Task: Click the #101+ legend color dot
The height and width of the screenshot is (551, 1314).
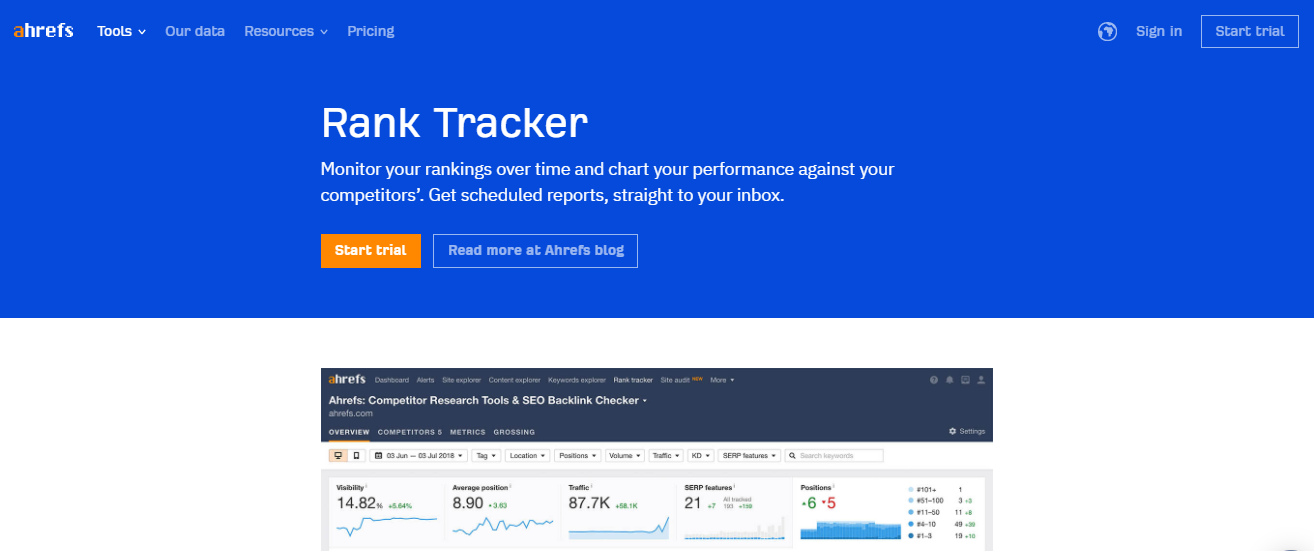Action: tap(911, 488)
